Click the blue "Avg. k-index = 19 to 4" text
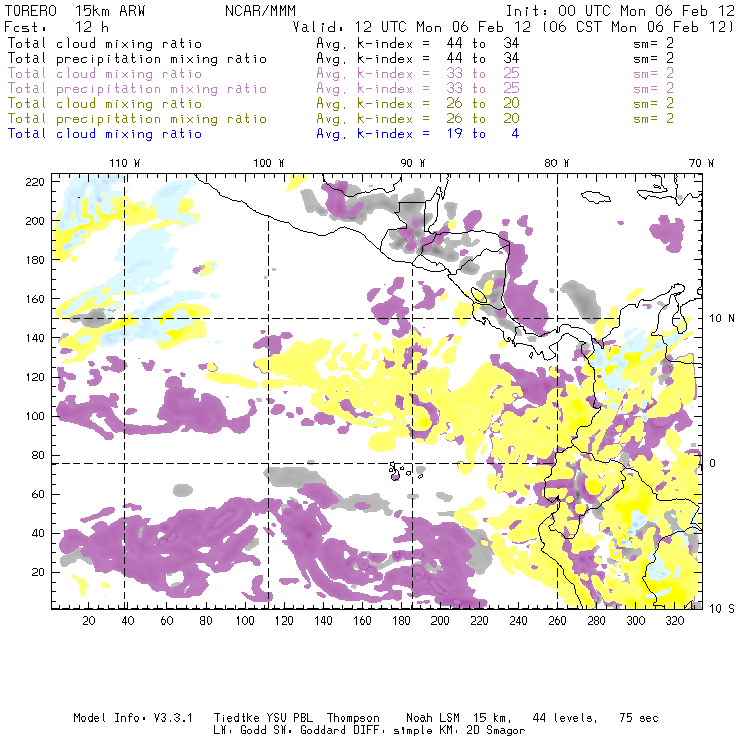 418,134
